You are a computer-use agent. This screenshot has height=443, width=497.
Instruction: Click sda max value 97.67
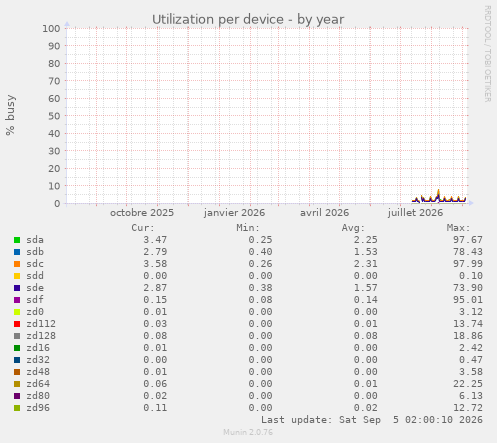coord(468,240)
